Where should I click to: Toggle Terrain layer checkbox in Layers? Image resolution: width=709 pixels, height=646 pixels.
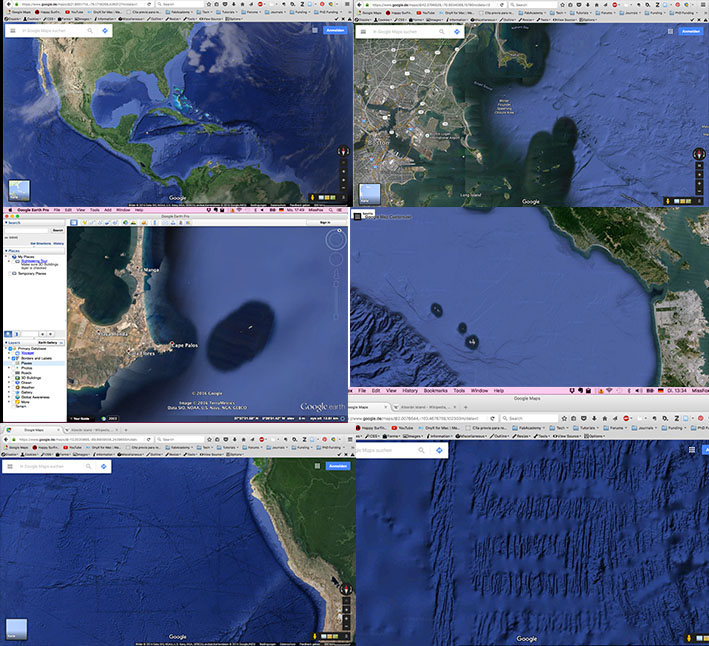(x=13, y=406)
